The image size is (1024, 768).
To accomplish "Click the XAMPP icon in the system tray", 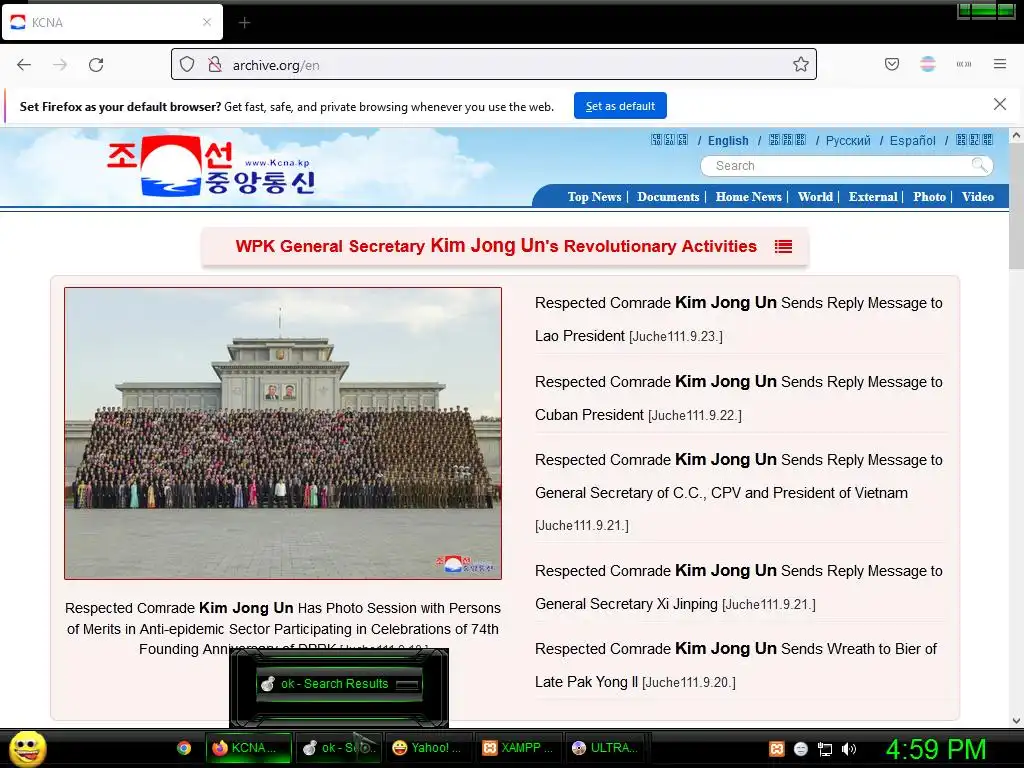I will tap(776, 749).
